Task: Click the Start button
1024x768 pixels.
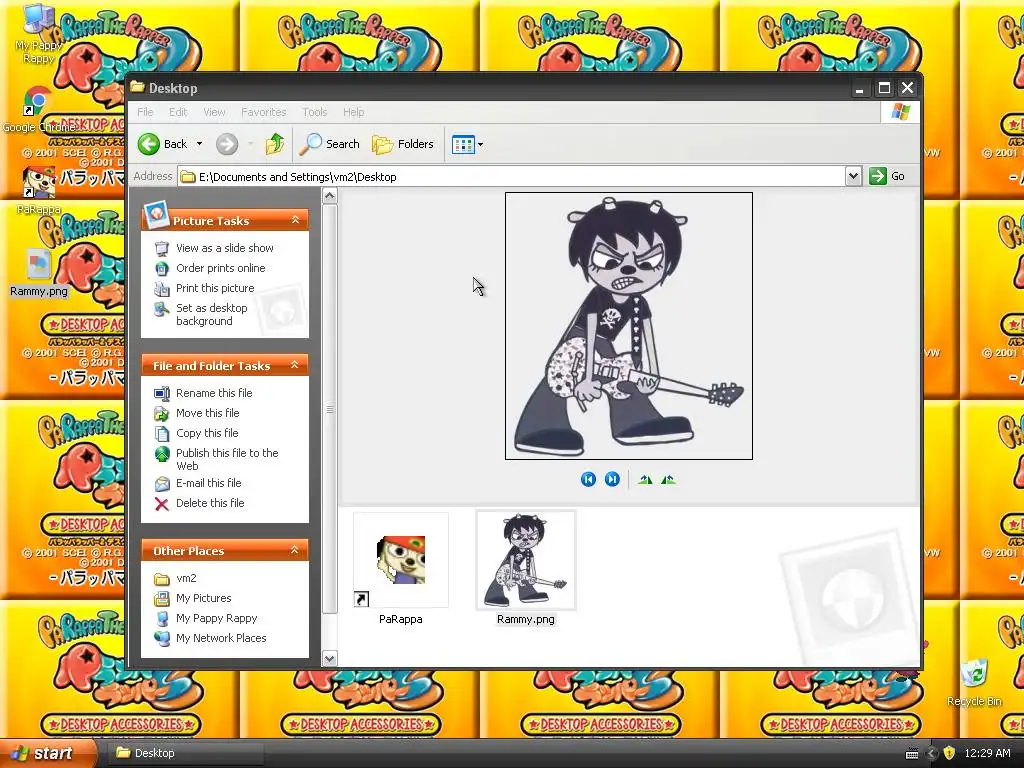Action: 47,754
